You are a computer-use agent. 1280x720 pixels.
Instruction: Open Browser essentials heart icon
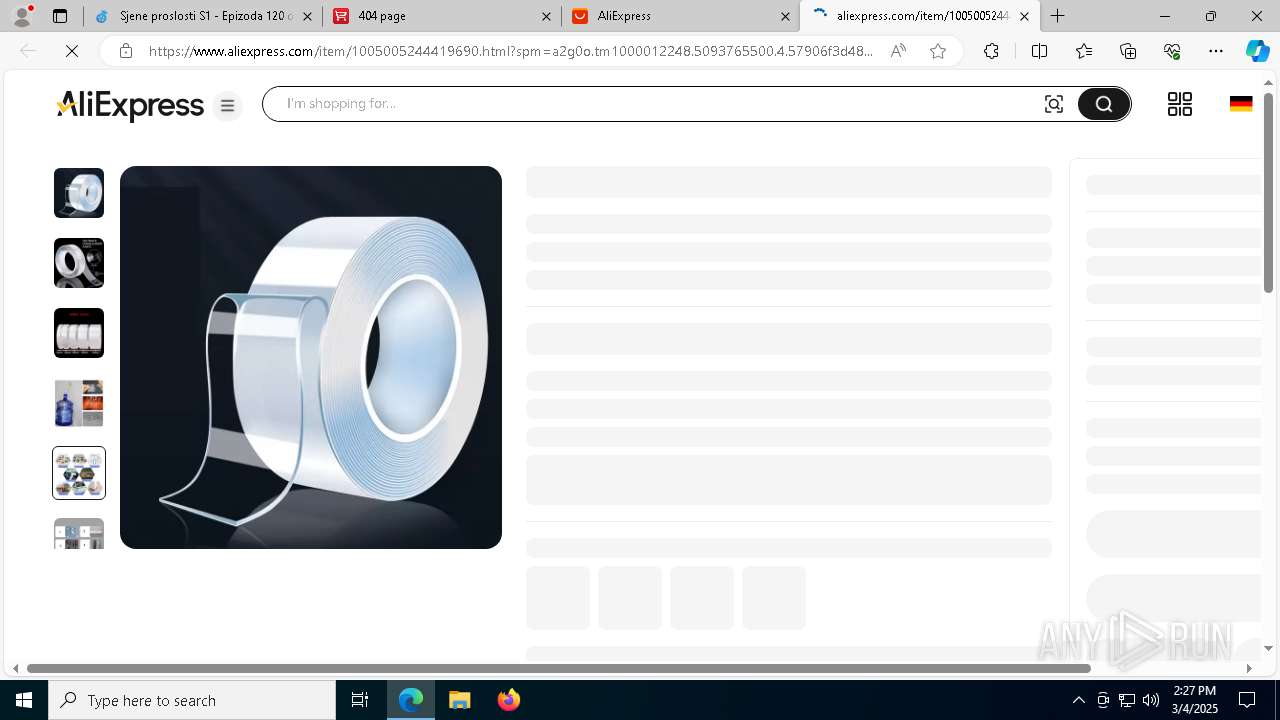[x=1172, y=51]
